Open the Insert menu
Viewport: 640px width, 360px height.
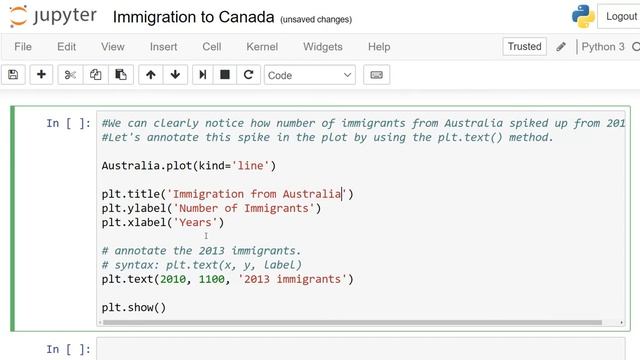pos(163,47)
